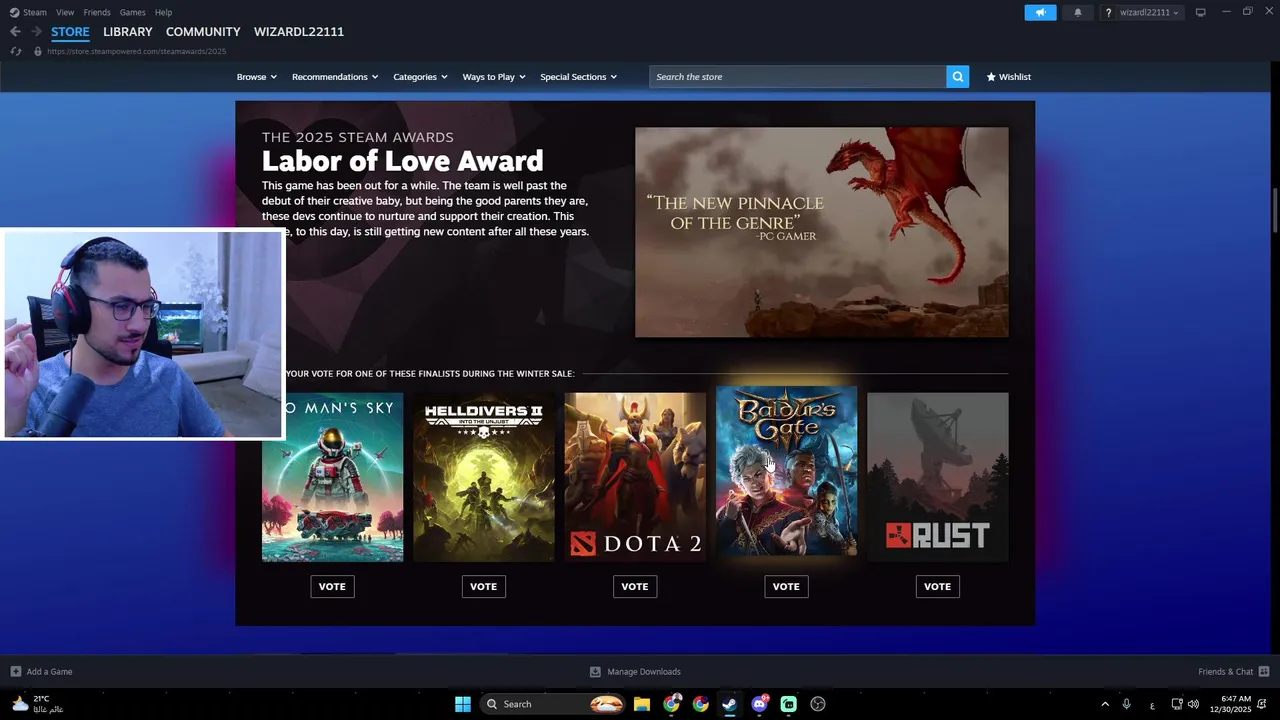Open the OBS Studio taskbar icon

click(818, 704)
